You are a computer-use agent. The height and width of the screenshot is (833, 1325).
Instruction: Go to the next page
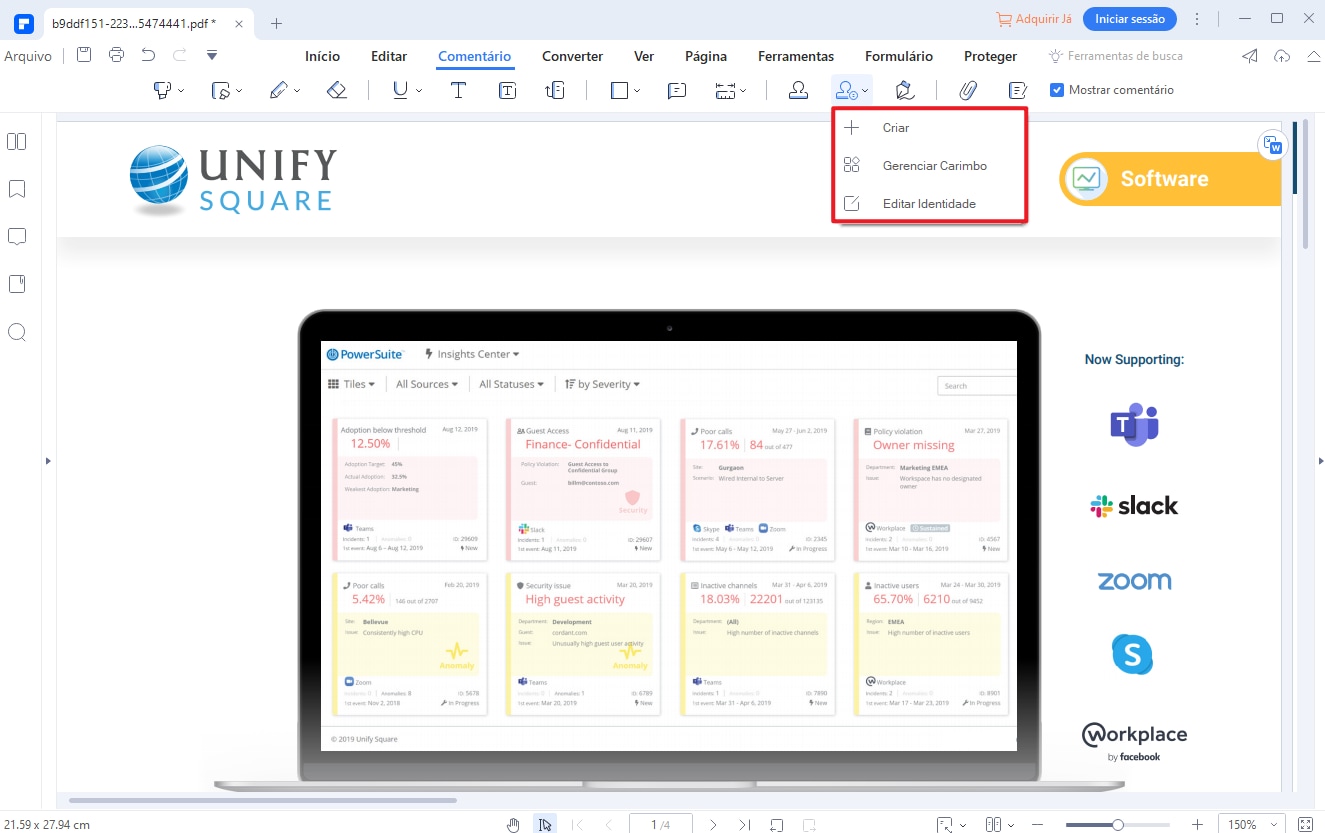tap(713, 825)
